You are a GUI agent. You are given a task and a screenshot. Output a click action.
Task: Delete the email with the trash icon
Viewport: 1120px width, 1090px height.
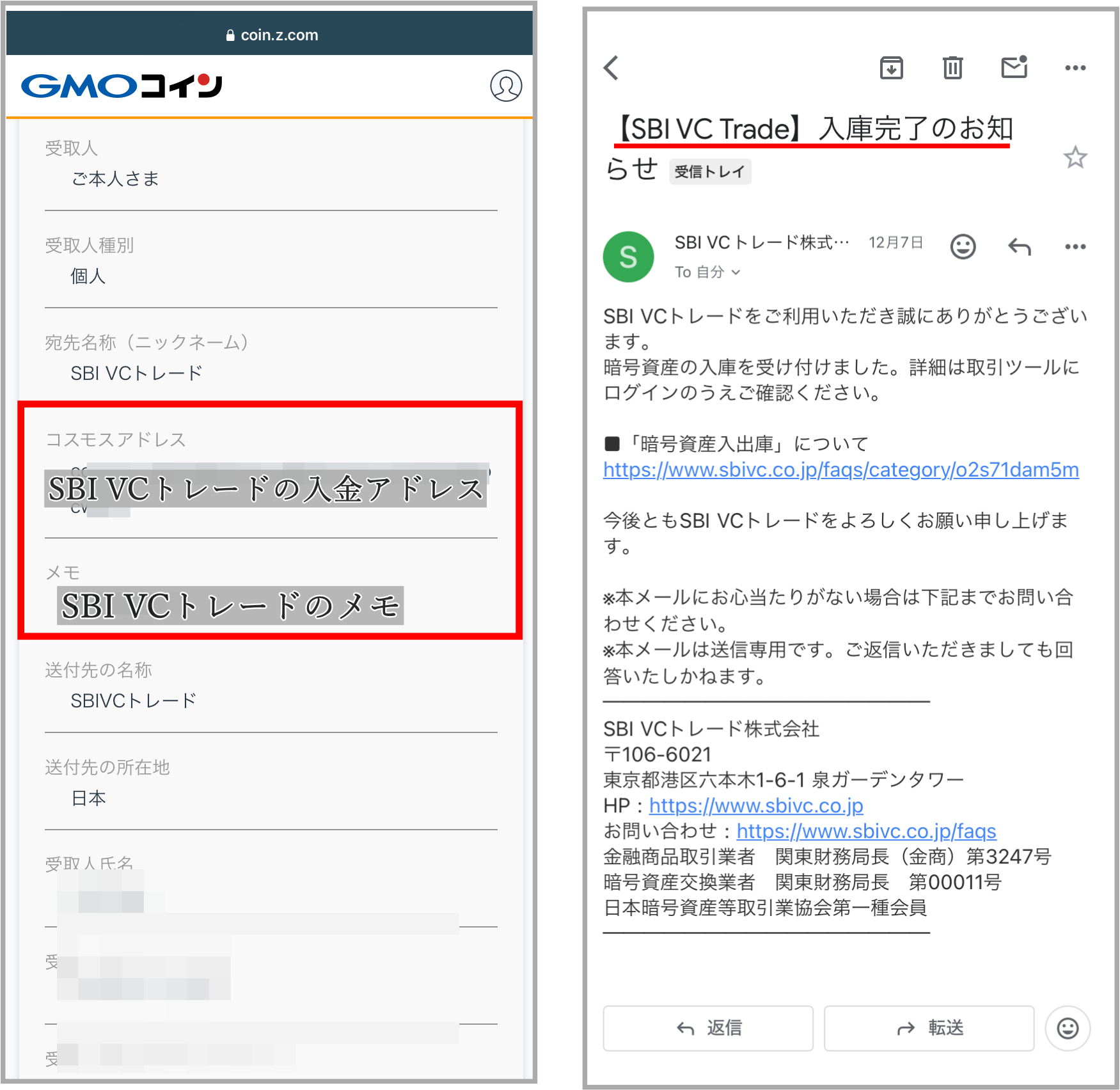952,67
